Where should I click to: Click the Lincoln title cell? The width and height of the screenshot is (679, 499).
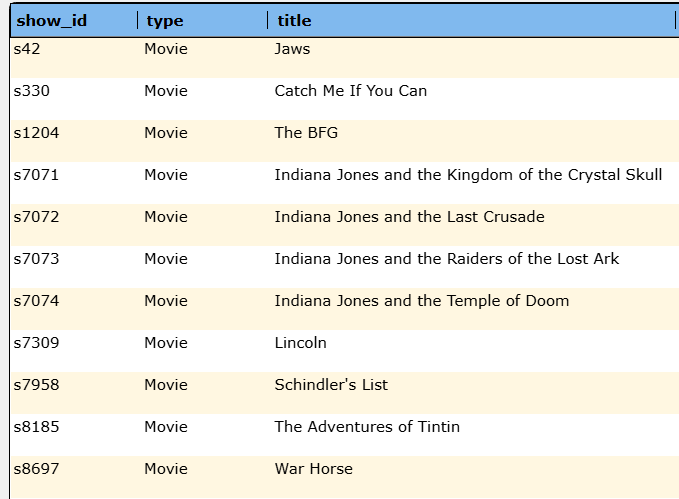(x=300, y=343)
